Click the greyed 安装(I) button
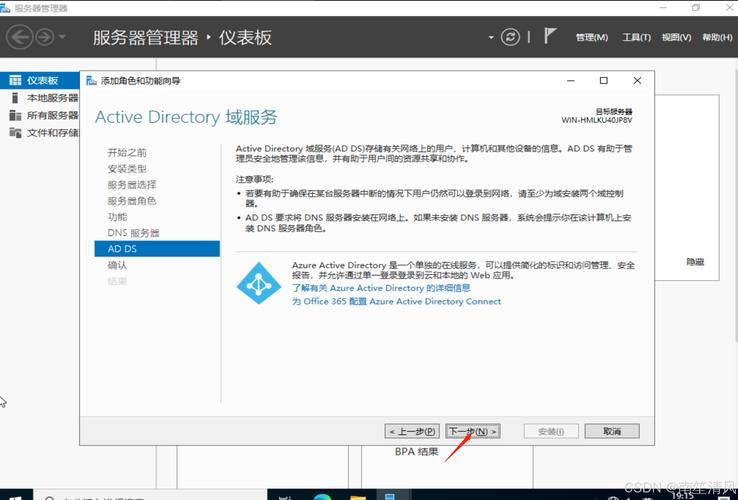The width and height of the screenshot is (738, 500). (x=551, y=431)
